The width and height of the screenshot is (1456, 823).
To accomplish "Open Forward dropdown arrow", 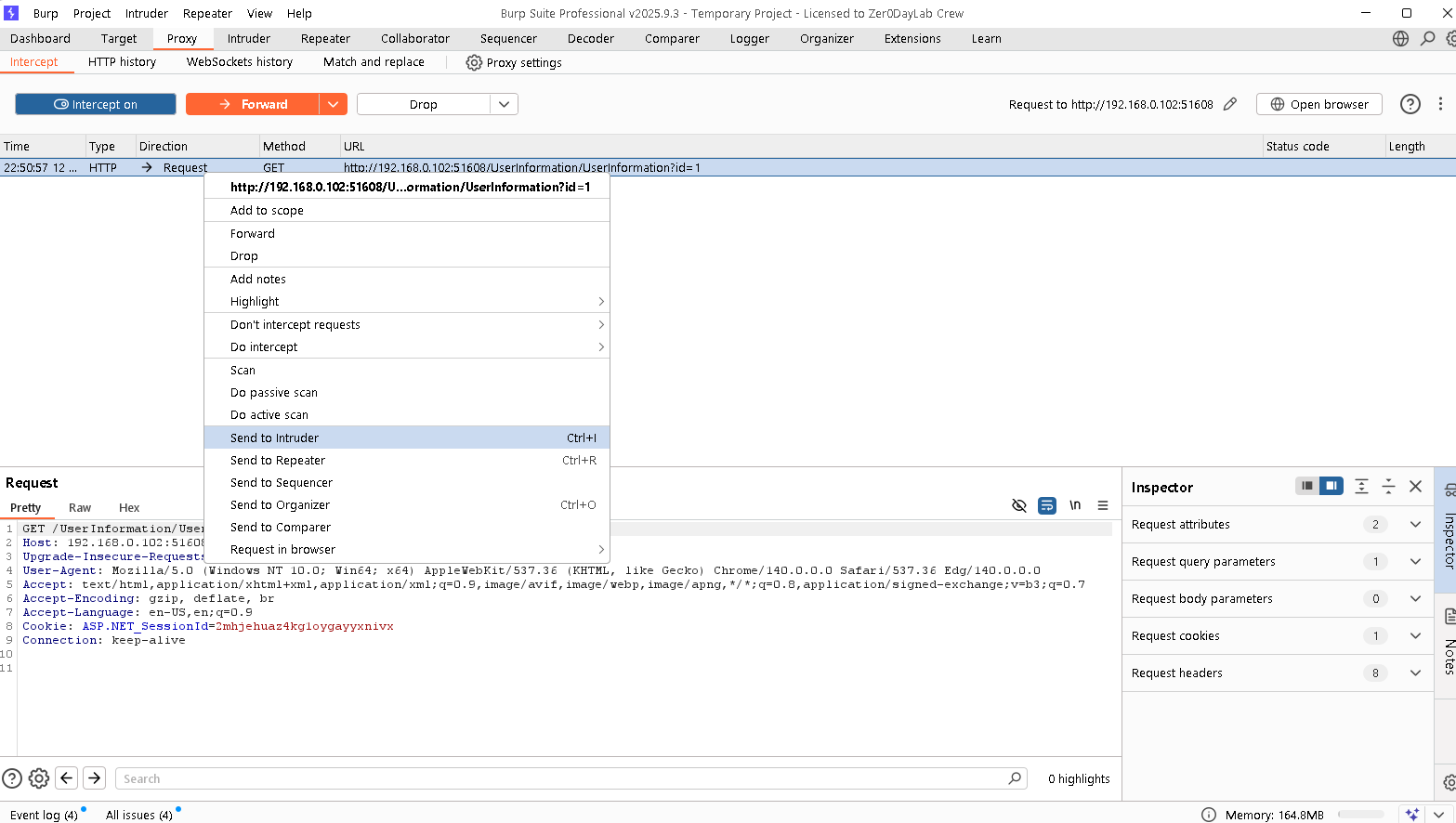I will coord(333,104).
